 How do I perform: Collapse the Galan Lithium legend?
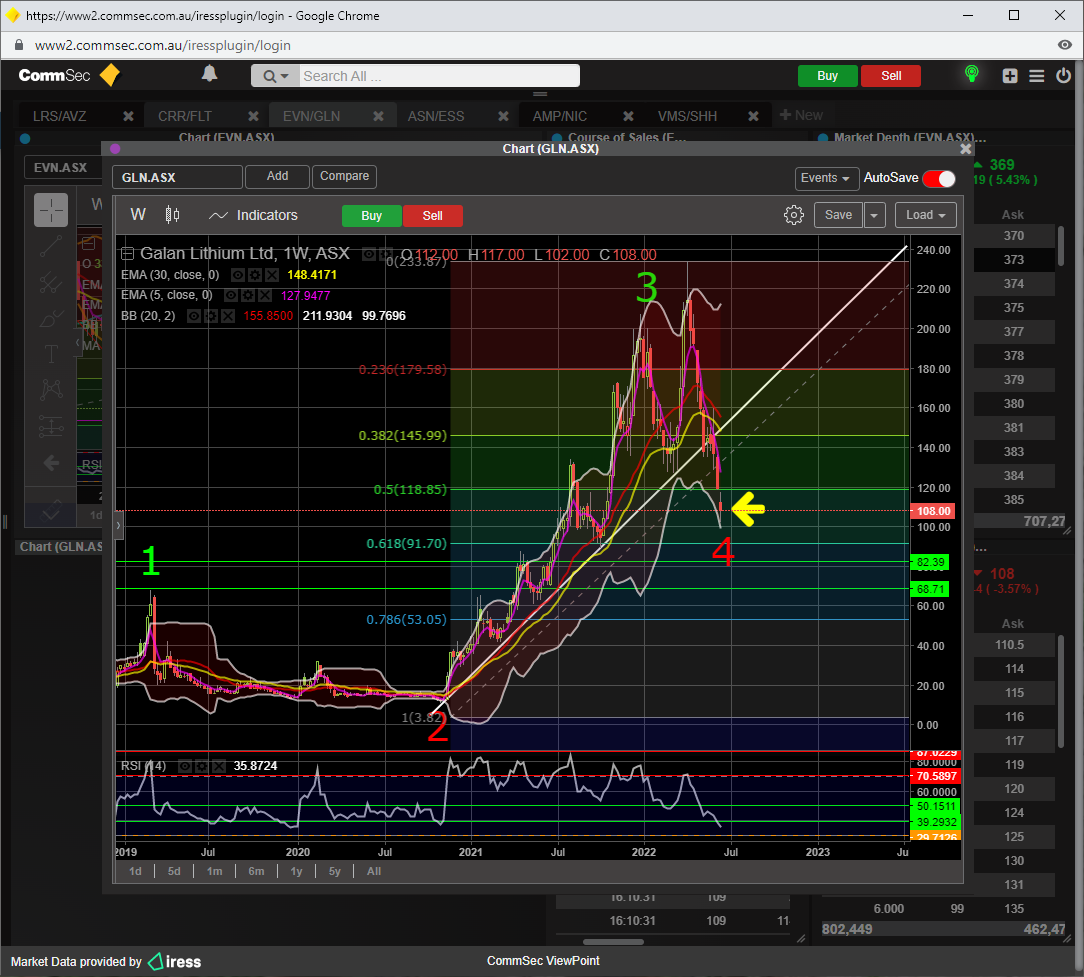pyautogui.click(x=127, y=254)
